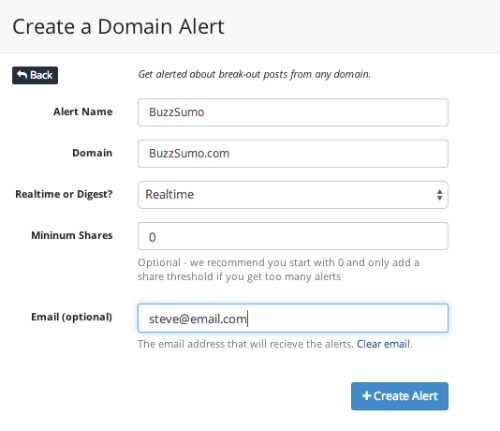500x431 pixels.
Task: Click the share threshold help text
Action: (x=278, y=269)
